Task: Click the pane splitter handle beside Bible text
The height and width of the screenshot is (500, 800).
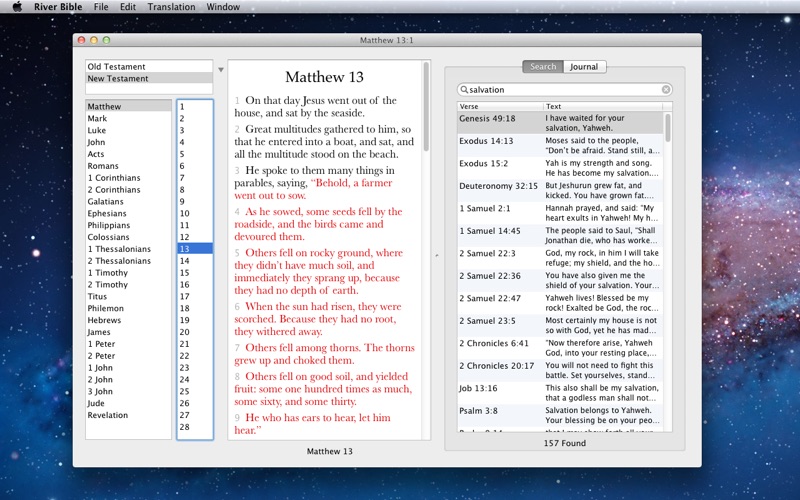Action: click(x=437, y=256)
